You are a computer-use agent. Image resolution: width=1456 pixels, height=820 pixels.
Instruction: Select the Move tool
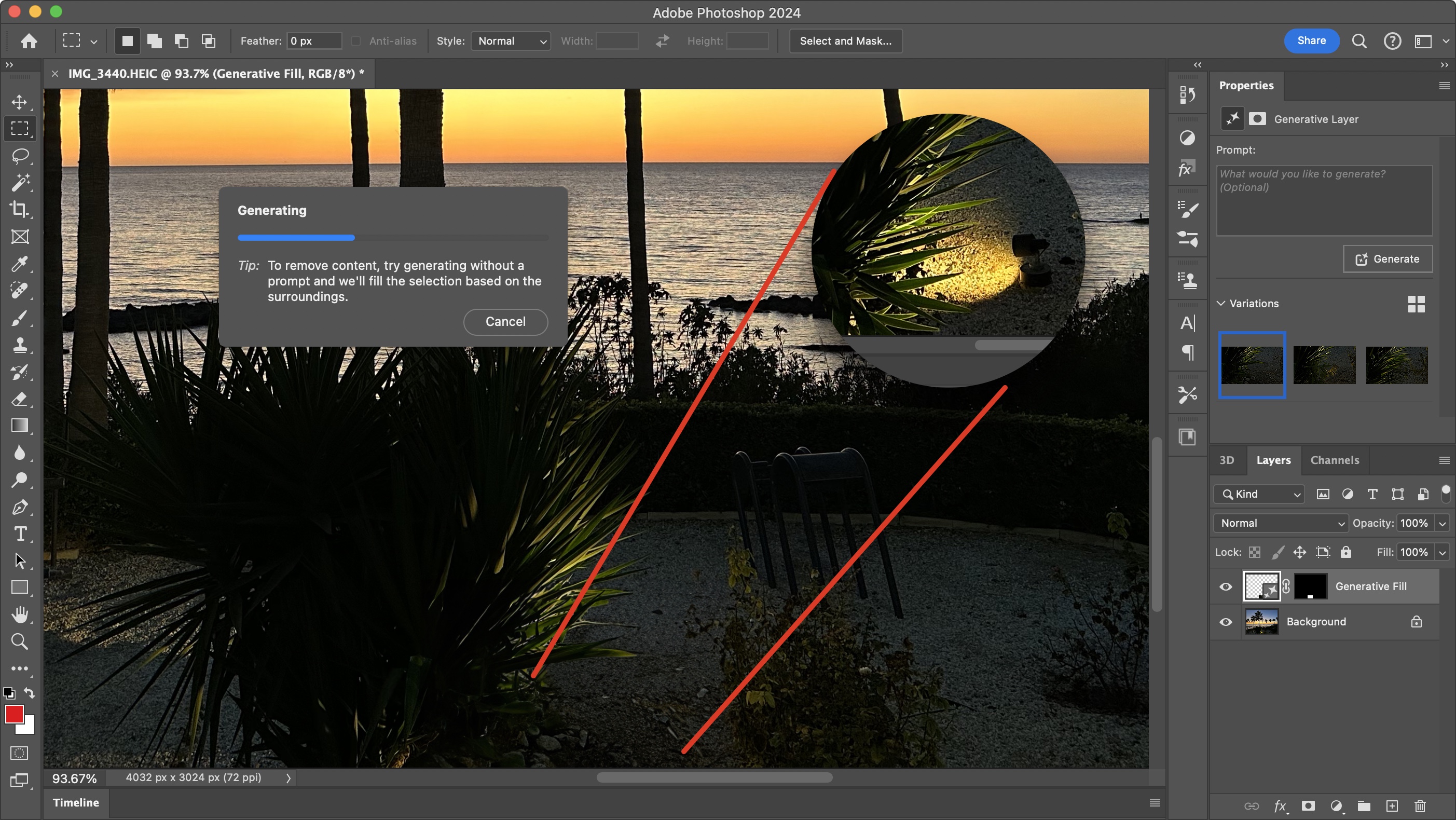20,102
